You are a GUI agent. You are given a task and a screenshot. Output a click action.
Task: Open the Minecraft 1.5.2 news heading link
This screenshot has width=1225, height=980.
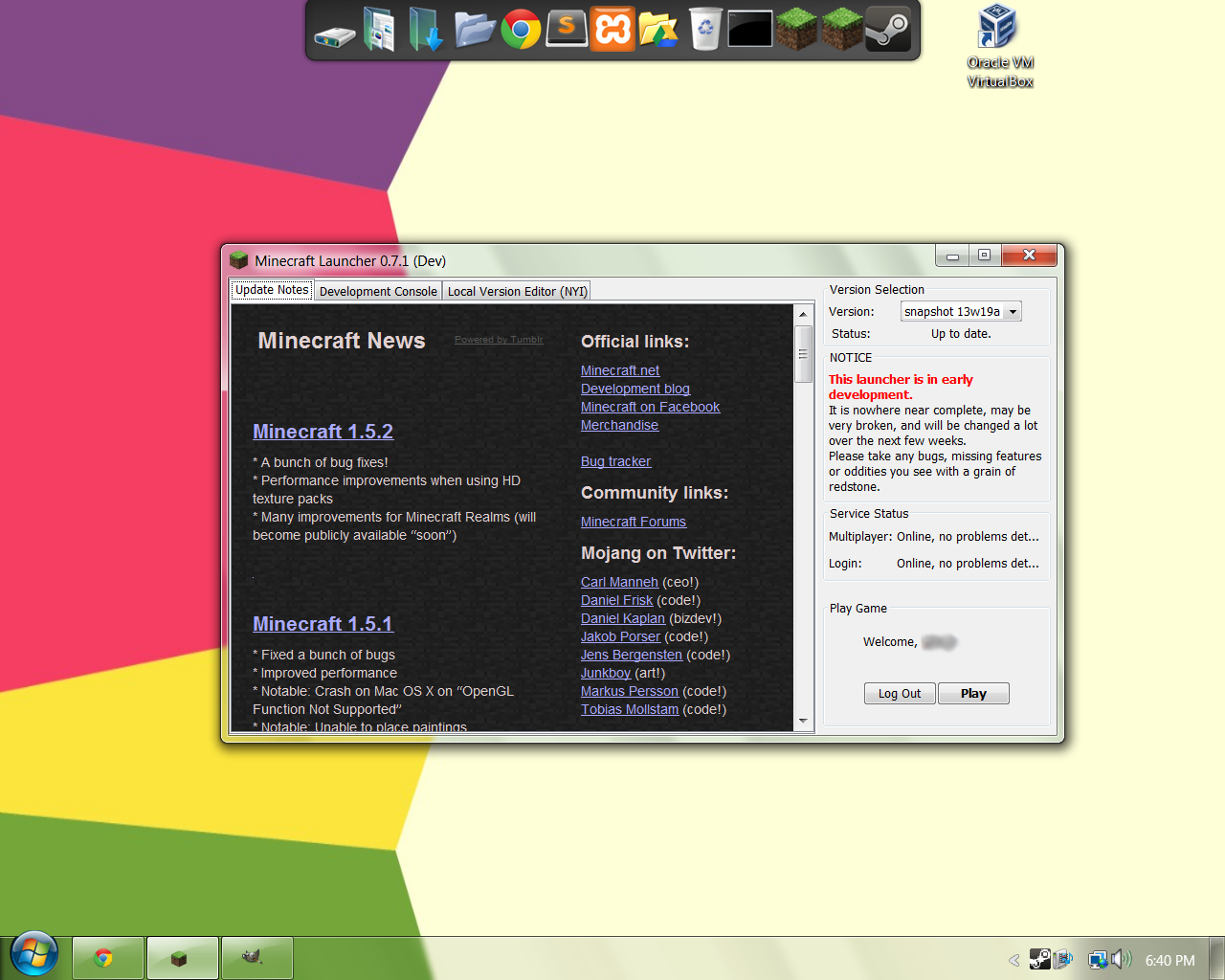[x=323, y=432]
